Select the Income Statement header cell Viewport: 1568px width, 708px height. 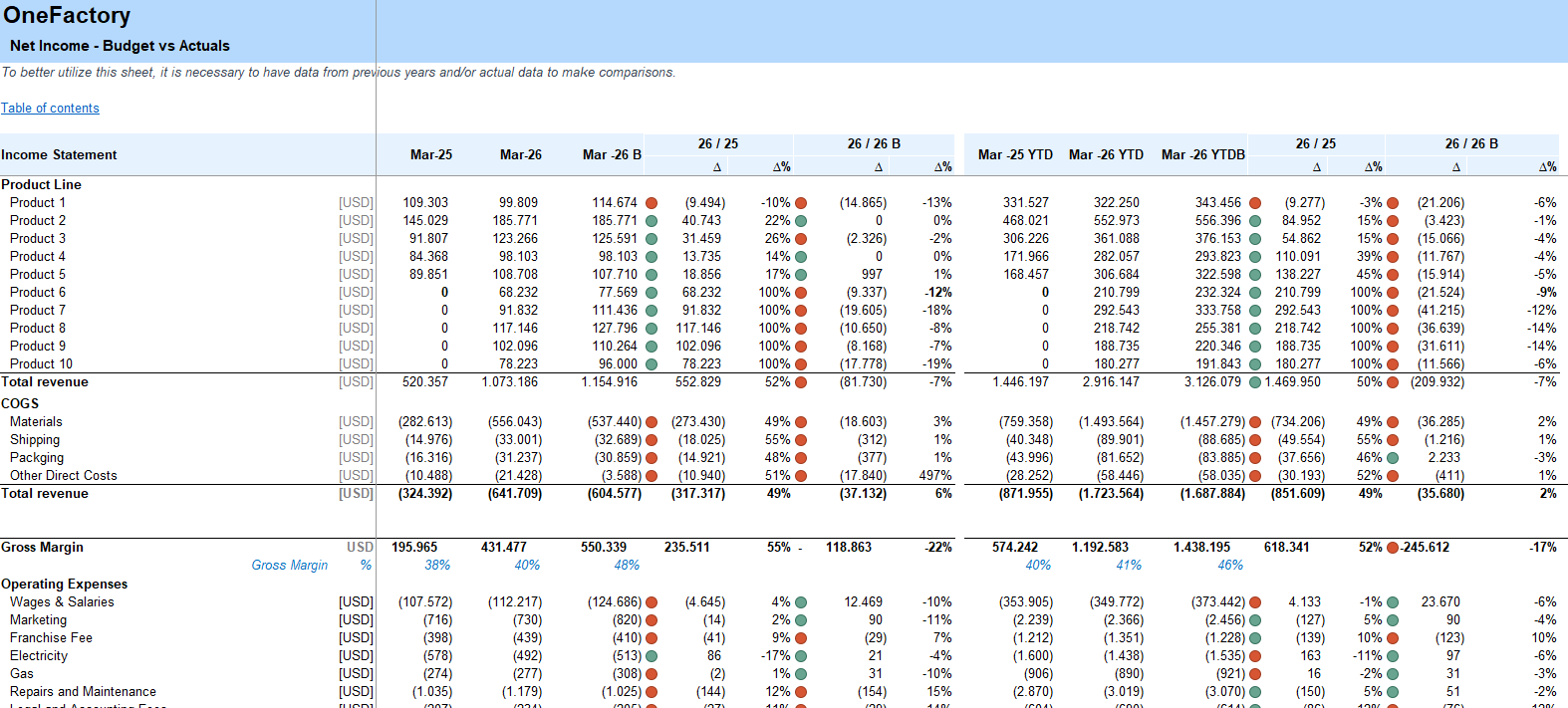pos(59,154)
